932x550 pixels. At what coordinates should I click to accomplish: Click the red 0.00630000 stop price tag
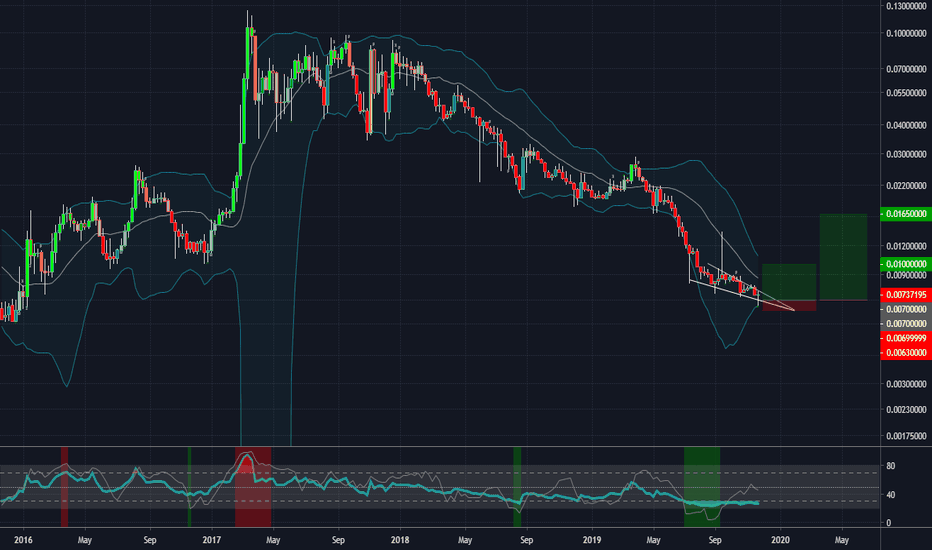[x=906, y=353]
